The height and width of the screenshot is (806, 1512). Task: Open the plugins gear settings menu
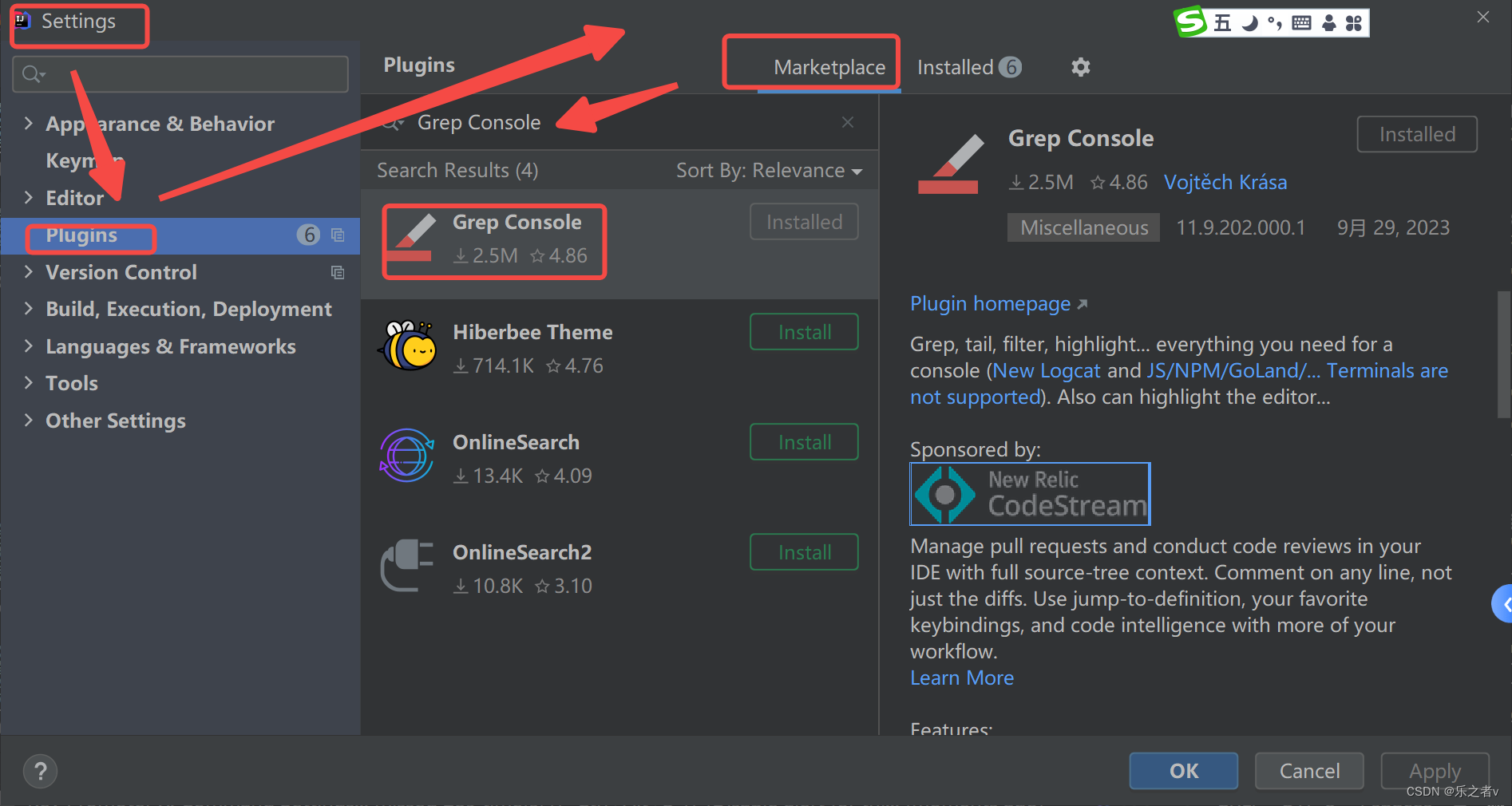[1080, 67]
